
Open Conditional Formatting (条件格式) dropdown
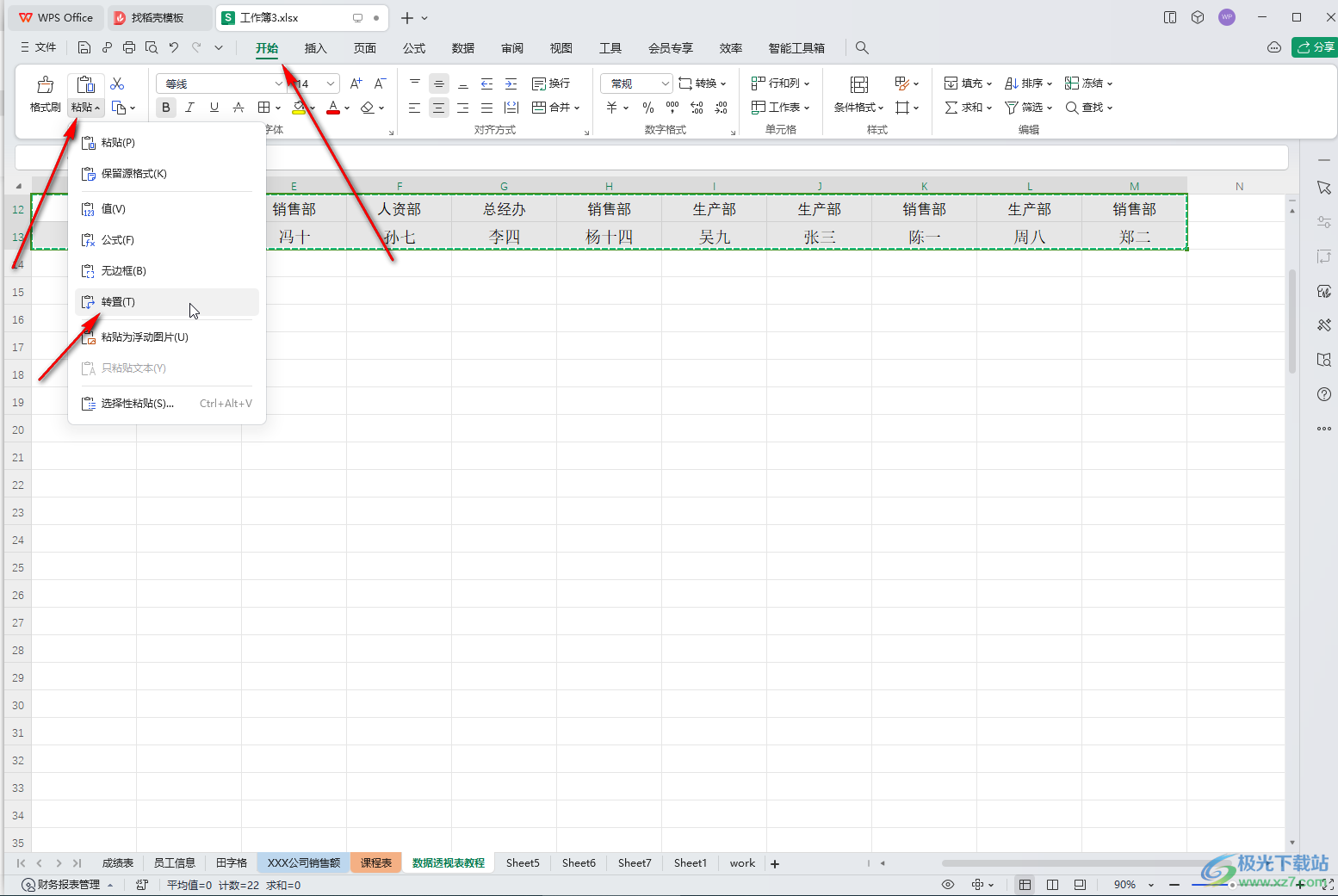click(858, 108)
